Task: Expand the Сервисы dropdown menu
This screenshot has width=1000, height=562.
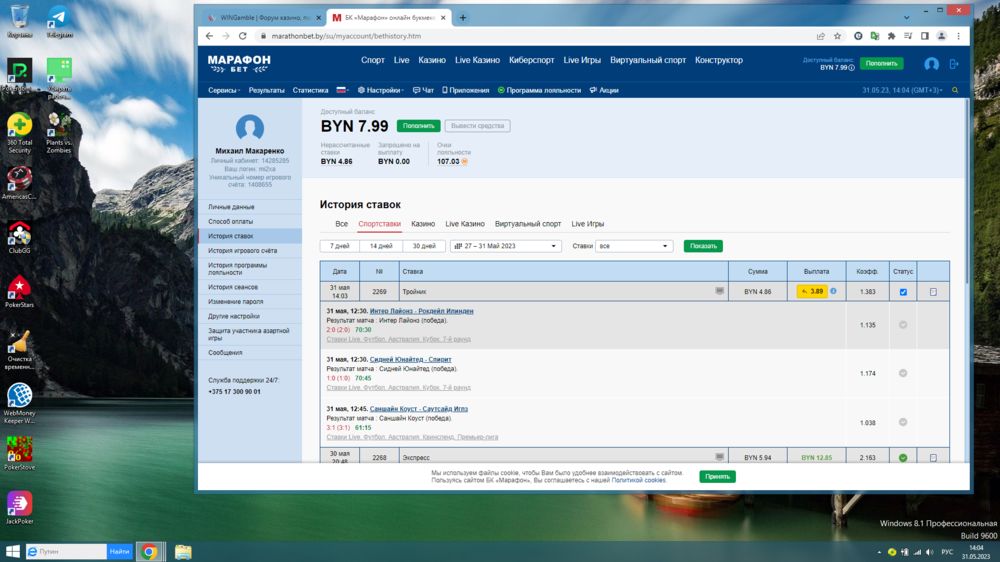Action: pos(224,90)
